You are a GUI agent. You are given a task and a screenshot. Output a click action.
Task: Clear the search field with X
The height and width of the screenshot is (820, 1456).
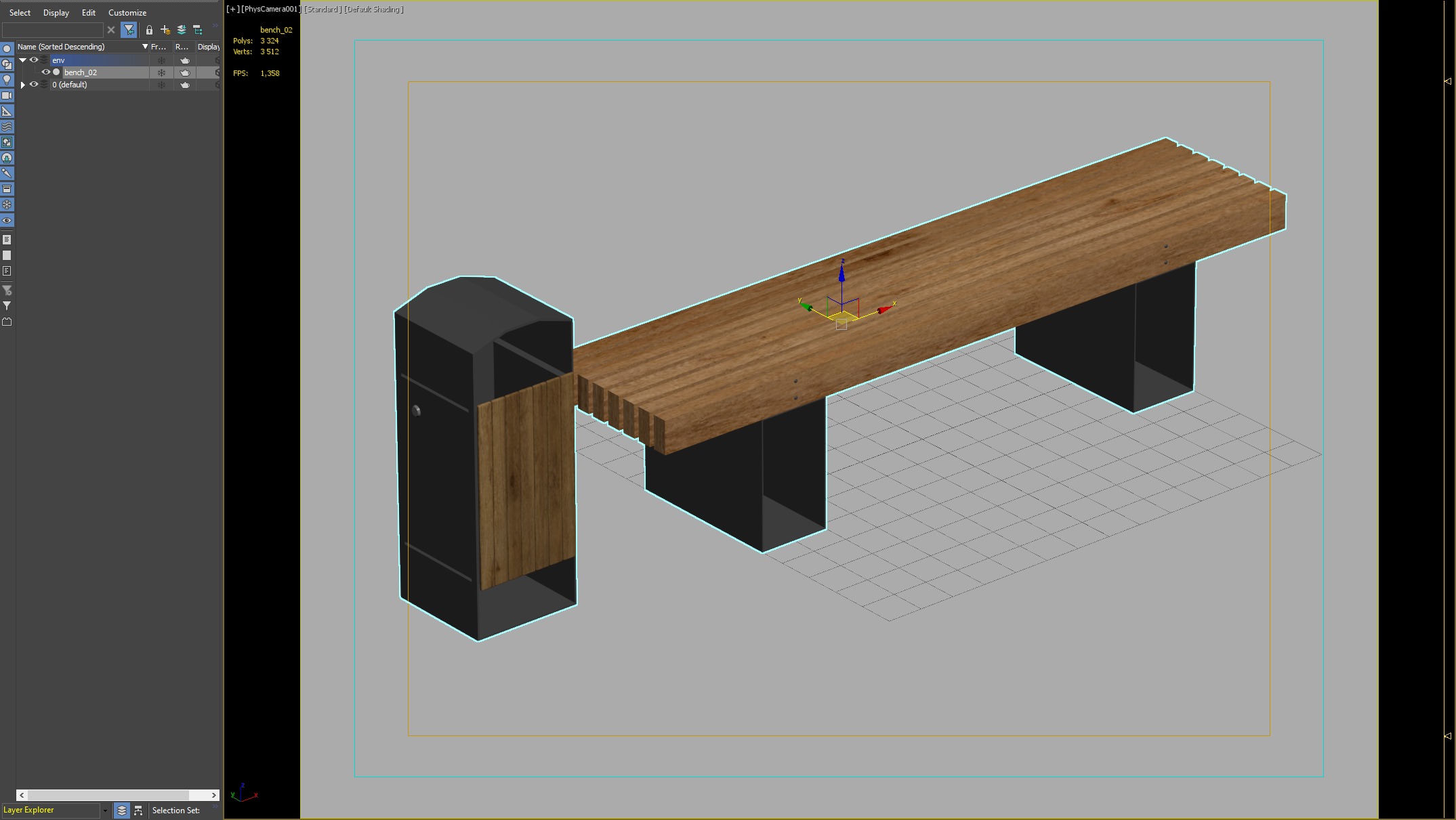click(111, 30)
